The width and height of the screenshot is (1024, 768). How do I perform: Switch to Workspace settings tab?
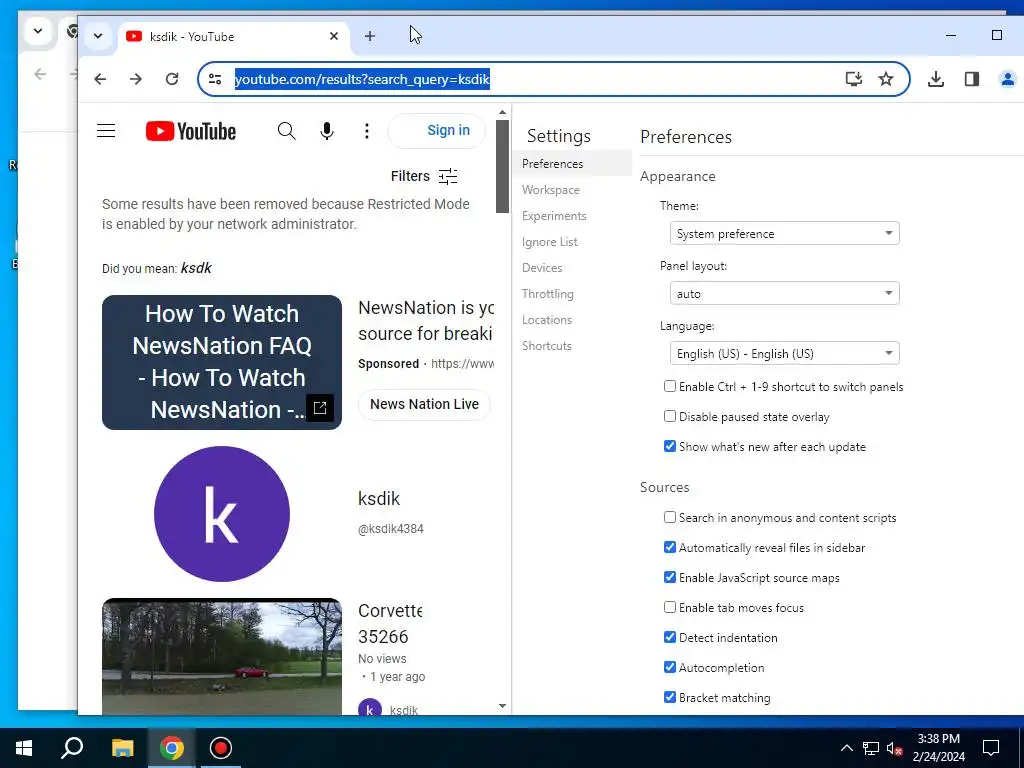(x=573, y=189)
